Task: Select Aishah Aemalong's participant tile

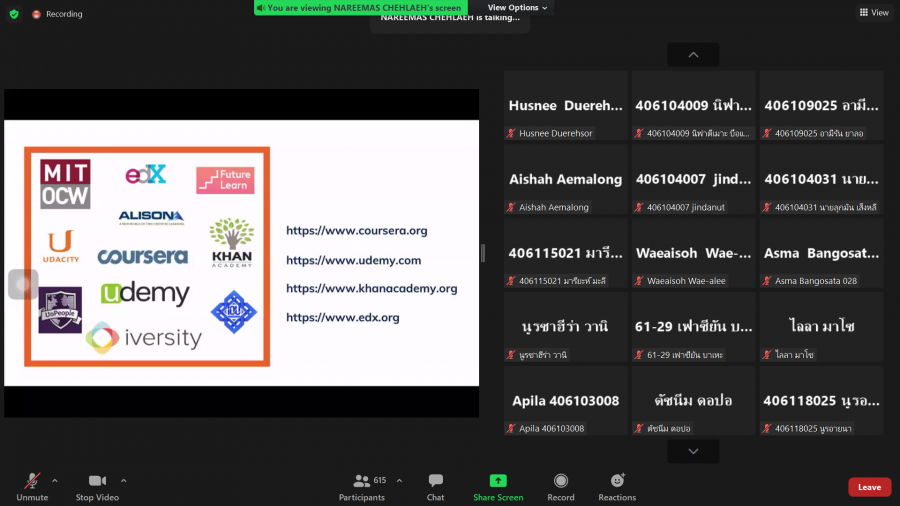Action: tap(565, 179)
